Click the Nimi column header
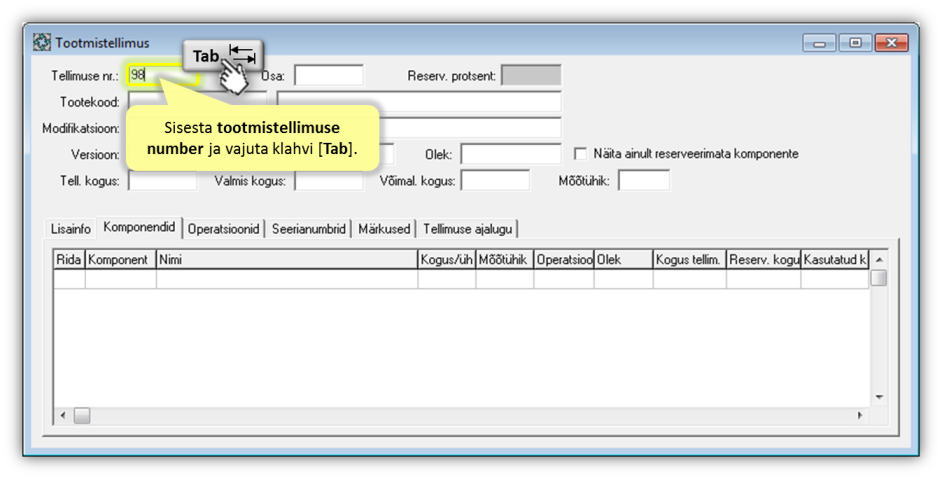Viewport: 942px width, 479px height. point(287,260)
